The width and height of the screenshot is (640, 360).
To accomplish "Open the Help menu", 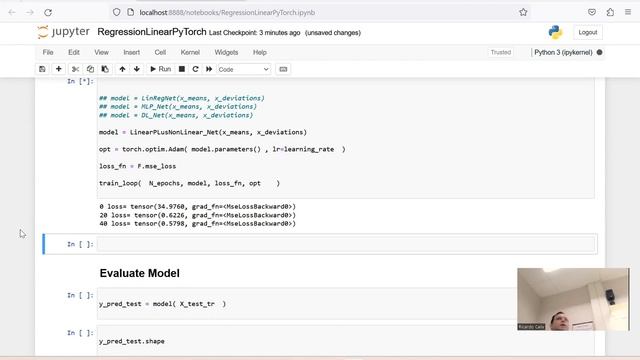I will (260, 52).
